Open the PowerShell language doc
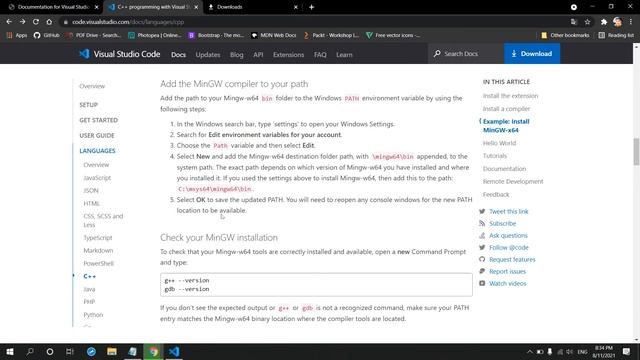Viewport: 640px width, 360px height. tap(98, 263)
